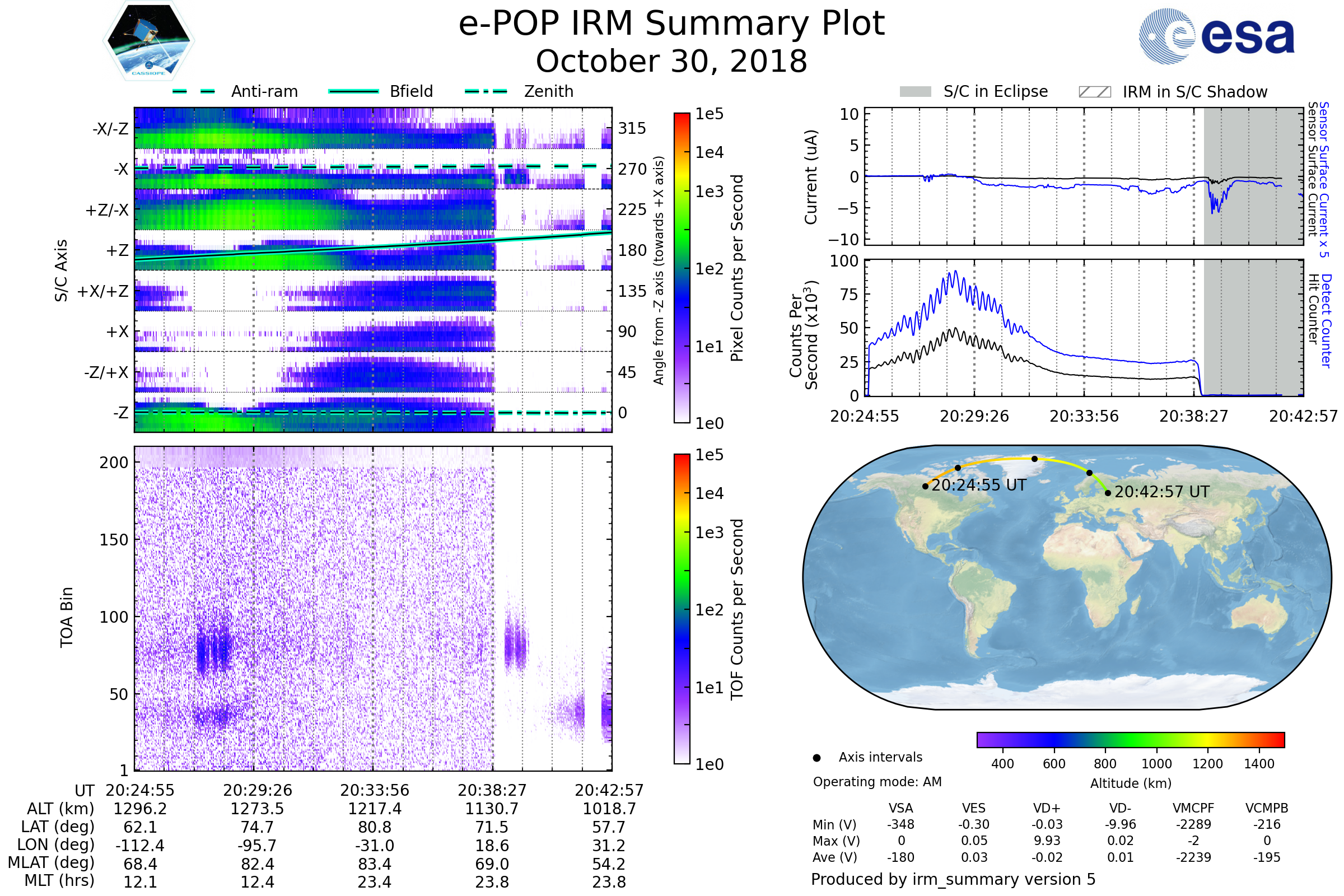
Task: Click the e-POP IRM Summary Plot title
Action: click(671, 24)
